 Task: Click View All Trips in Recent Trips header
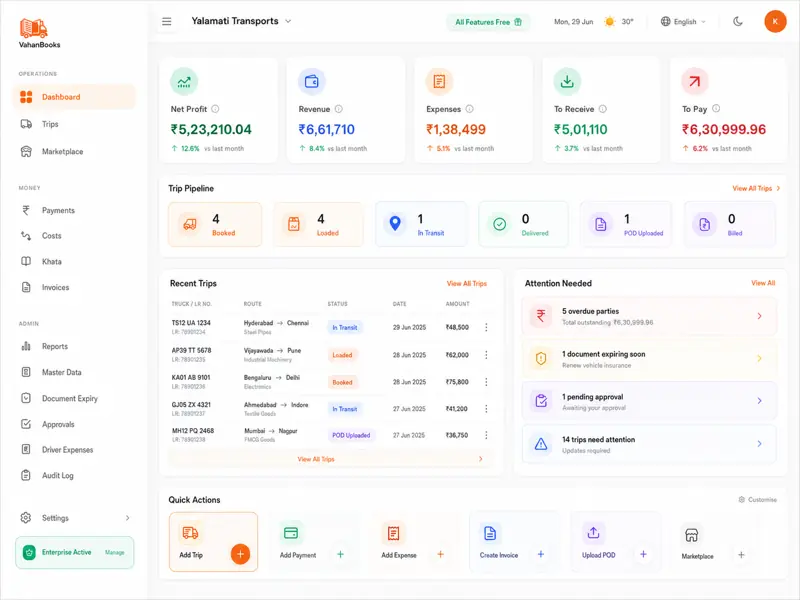pos(467,284)
